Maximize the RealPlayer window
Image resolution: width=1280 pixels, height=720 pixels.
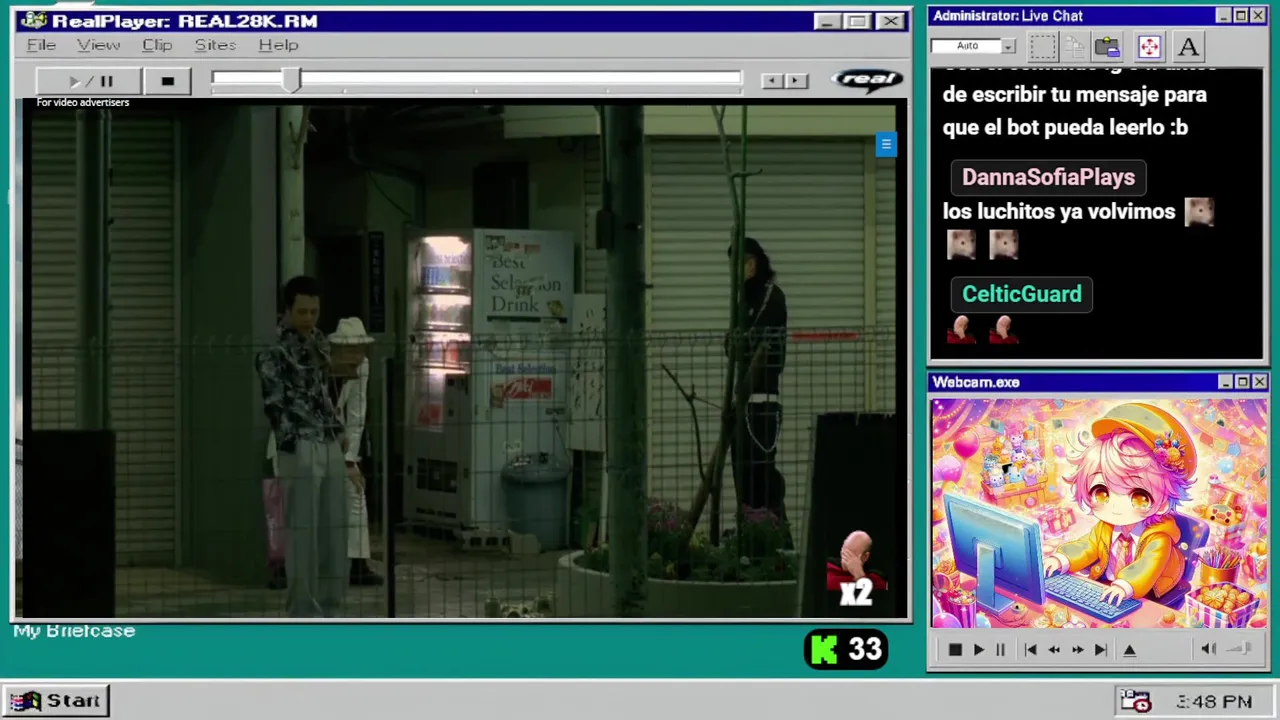point(858,21)
